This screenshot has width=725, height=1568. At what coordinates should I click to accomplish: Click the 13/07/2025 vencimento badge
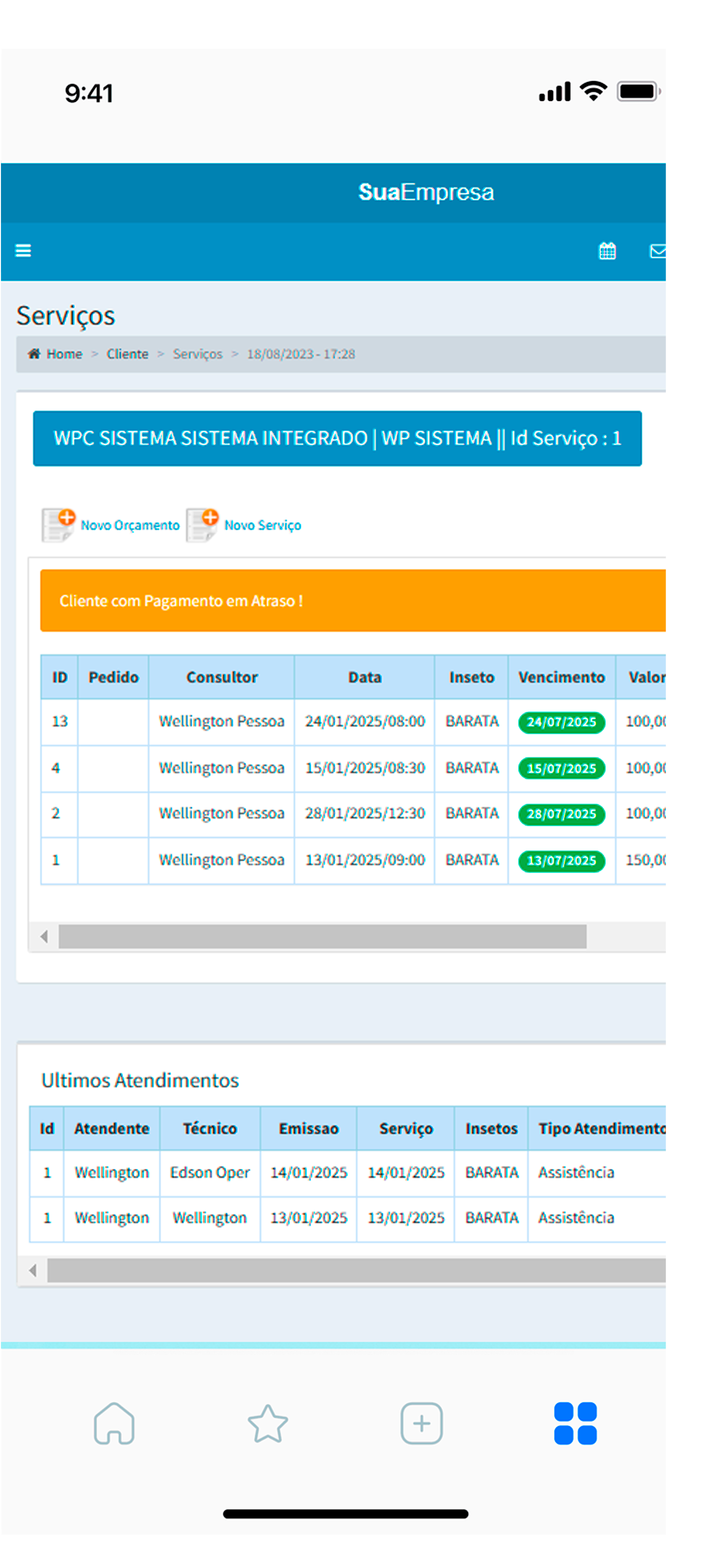561,861
